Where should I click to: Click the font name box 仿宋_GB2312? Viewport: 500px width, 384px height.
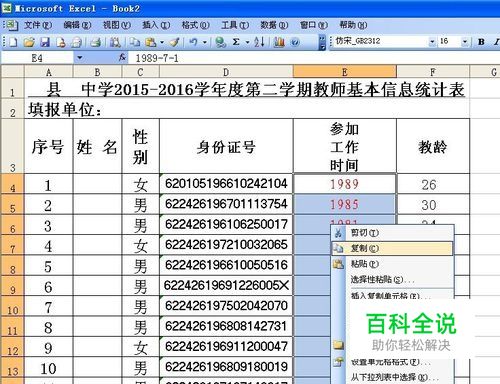tap(381, 42)
